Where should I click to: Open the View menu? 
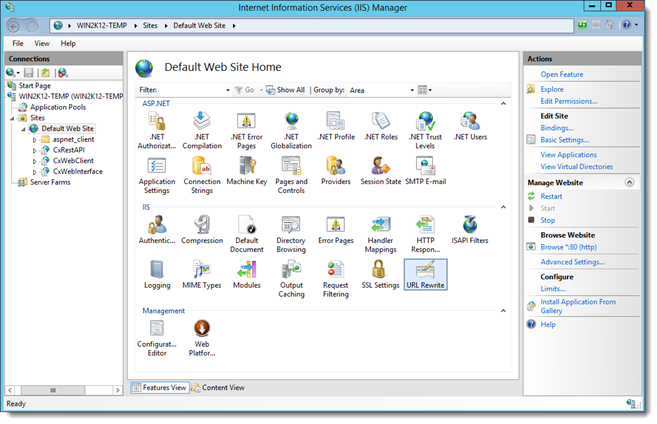click(x=41, y=43)
